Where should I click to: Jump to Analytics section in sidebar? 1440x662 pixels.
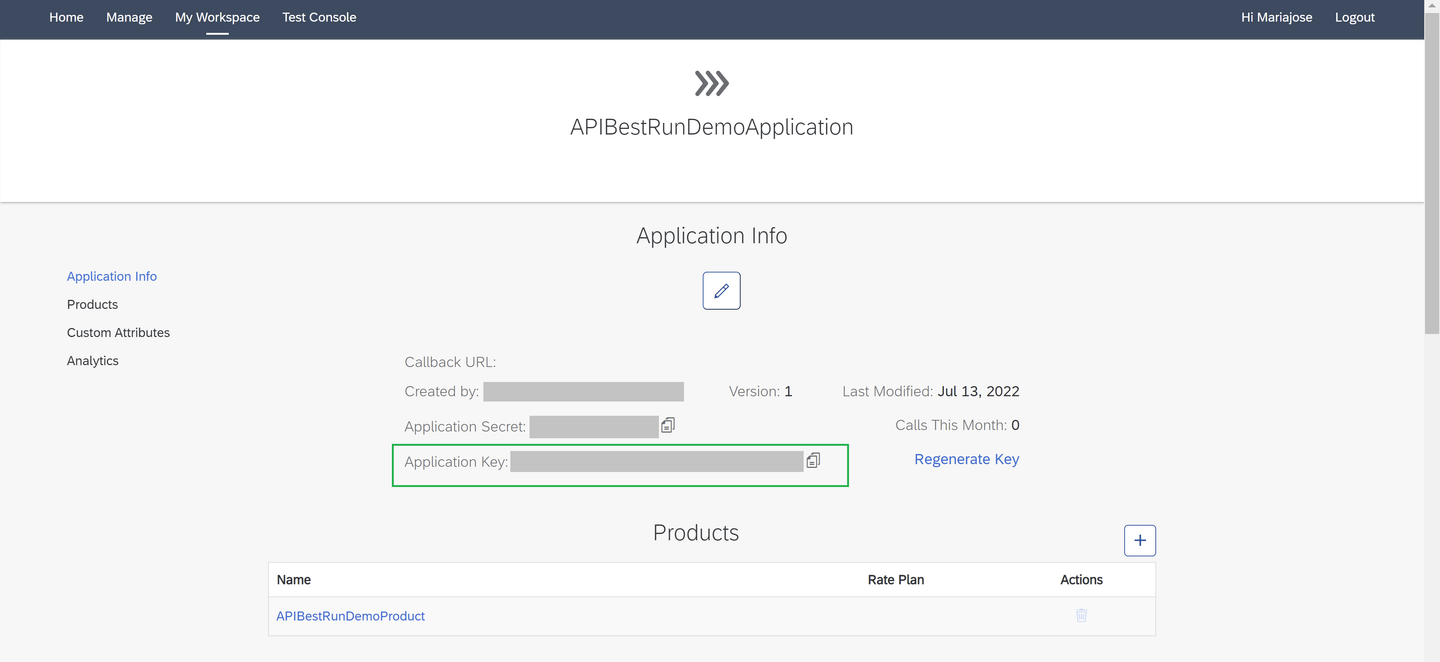93,360
